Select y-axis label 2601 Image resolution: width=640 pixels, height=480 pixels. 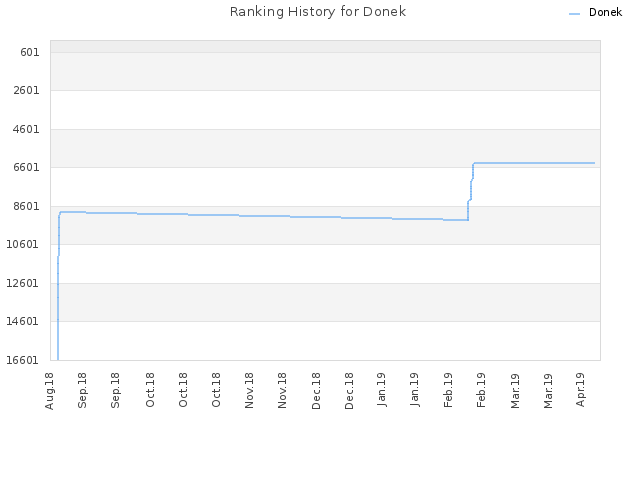(x=27, y=90)
